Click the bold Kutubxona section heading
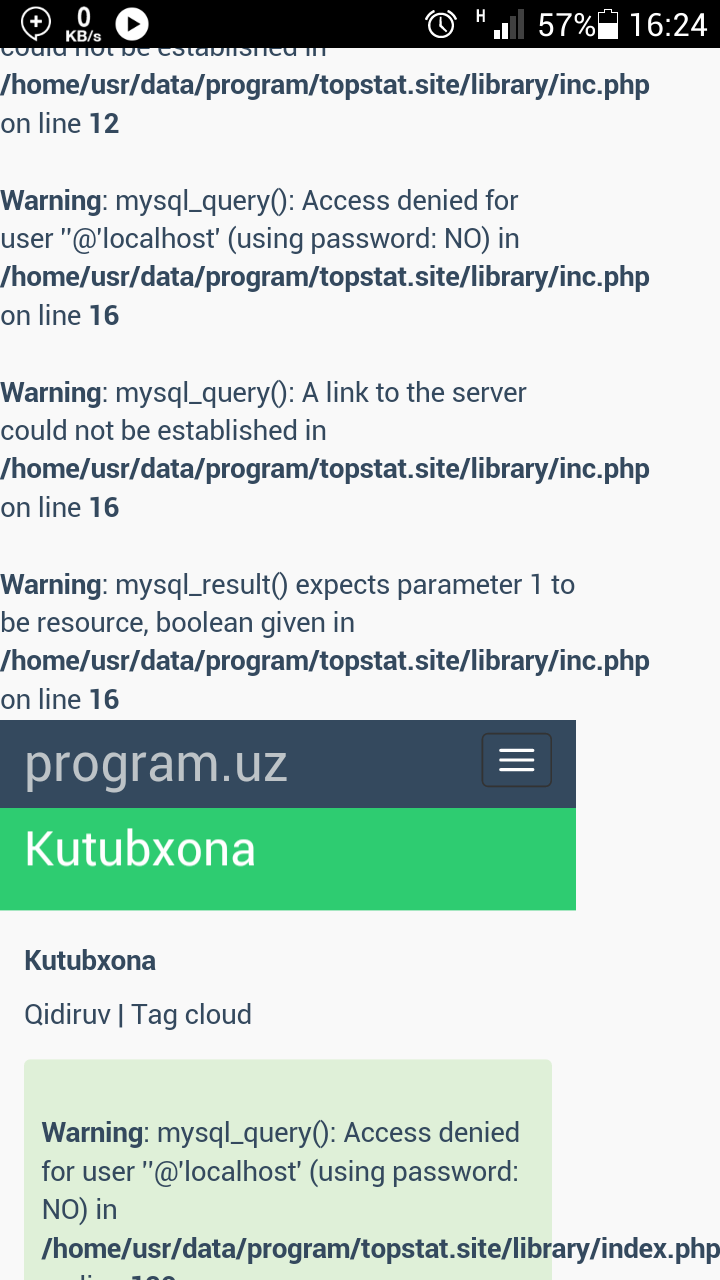 click(x=90, y=961)
